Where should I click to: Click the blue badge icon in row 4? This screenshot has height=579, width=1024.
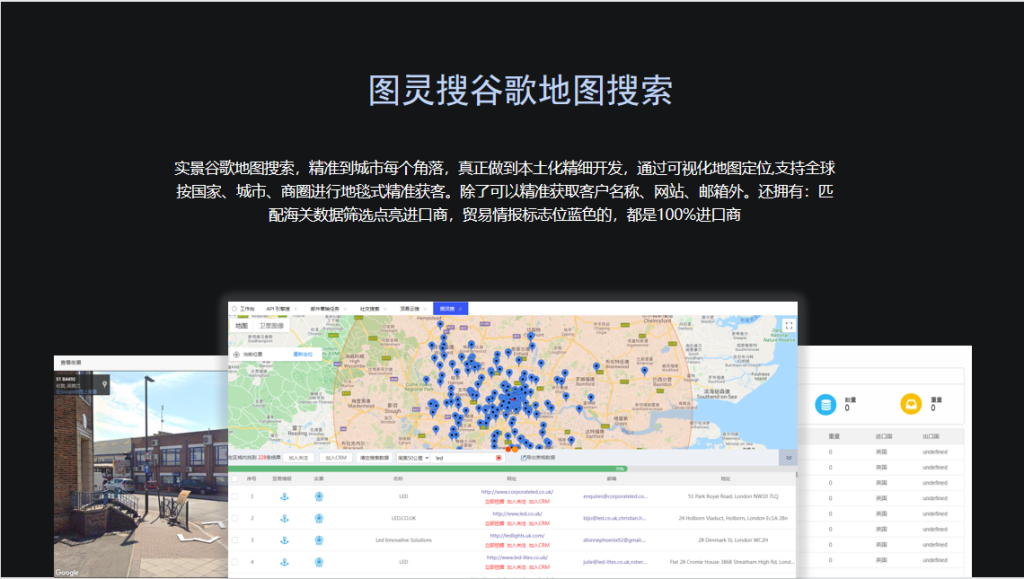(318, 562)
